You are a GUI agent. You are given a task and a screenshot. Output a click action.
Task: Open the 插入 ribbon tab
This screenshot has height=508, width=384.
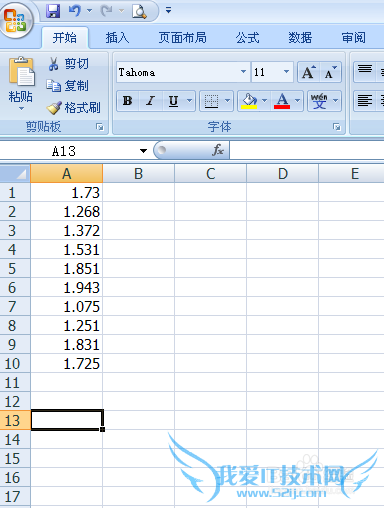117,38
